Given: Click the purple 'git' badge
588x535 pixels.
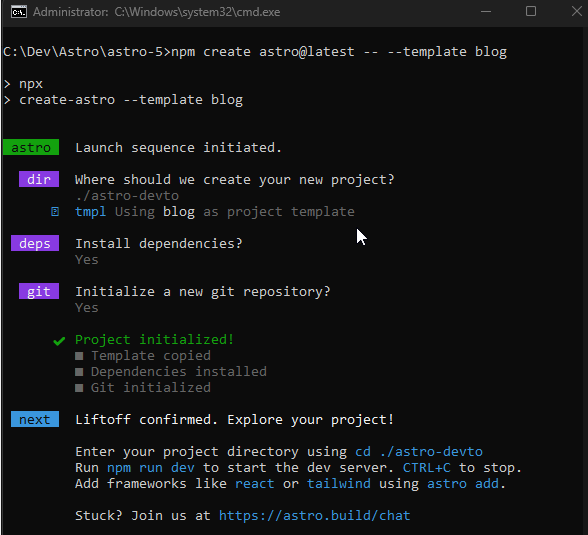Looking at the screenshot, I should (x=39, y=291).
